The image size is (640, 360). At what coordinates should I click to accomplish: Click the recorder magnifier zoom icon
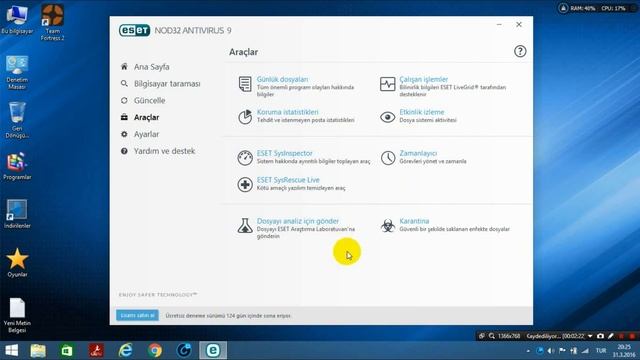click(x=492, y=336)
